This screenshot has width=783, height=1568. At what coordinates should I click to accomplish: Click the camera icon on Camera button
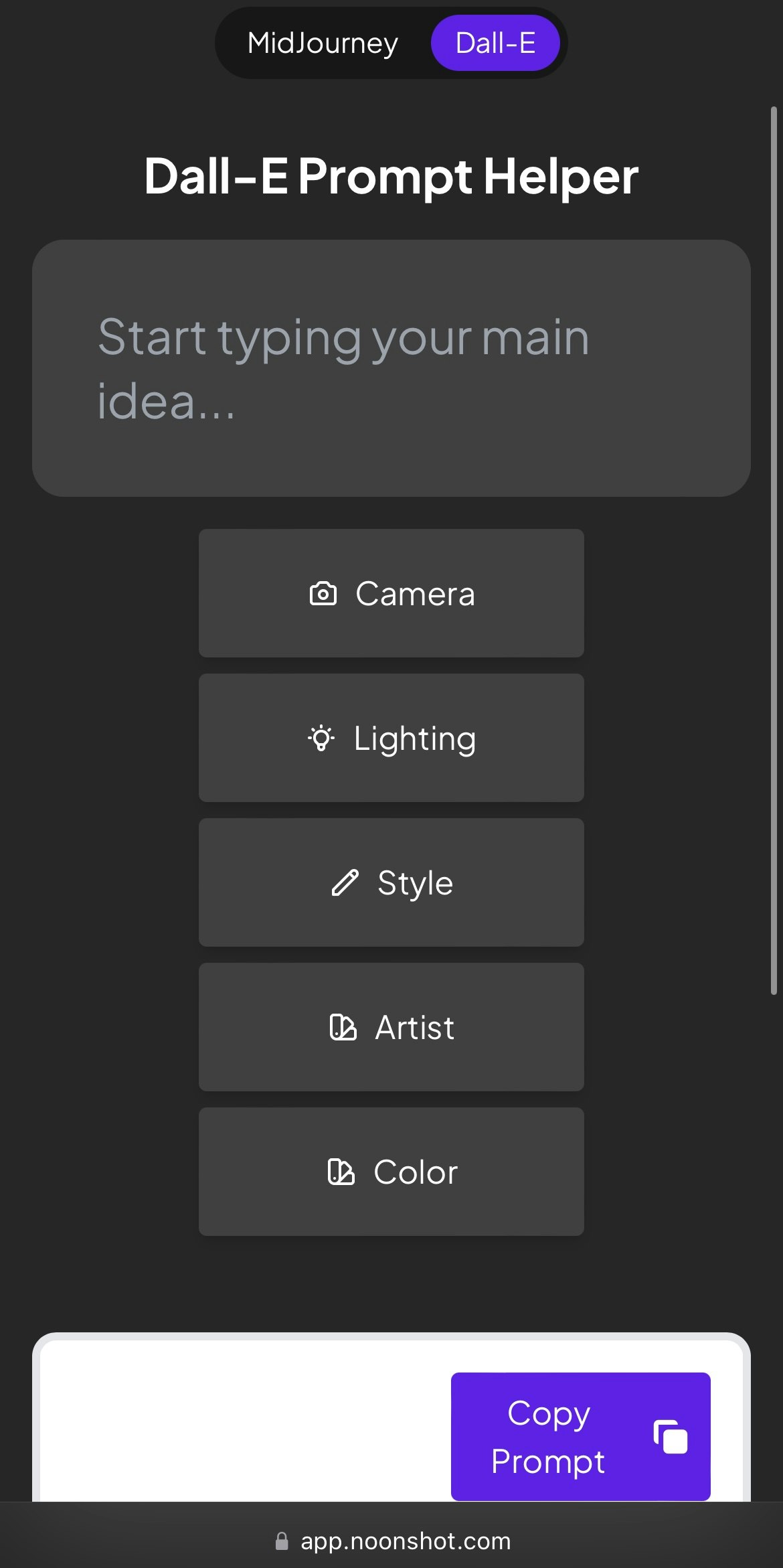tap(323, 593)
